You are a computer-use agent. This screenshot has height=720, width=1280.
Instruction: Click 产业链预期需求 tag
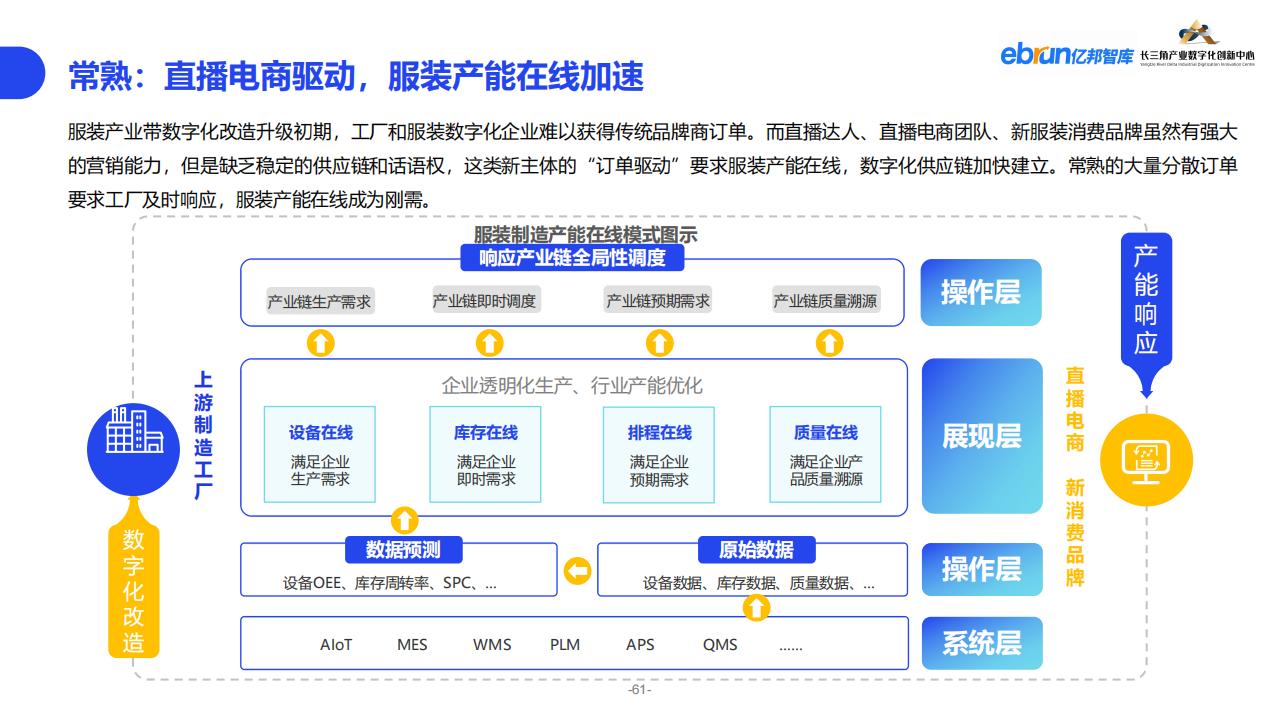pos(659,301)
